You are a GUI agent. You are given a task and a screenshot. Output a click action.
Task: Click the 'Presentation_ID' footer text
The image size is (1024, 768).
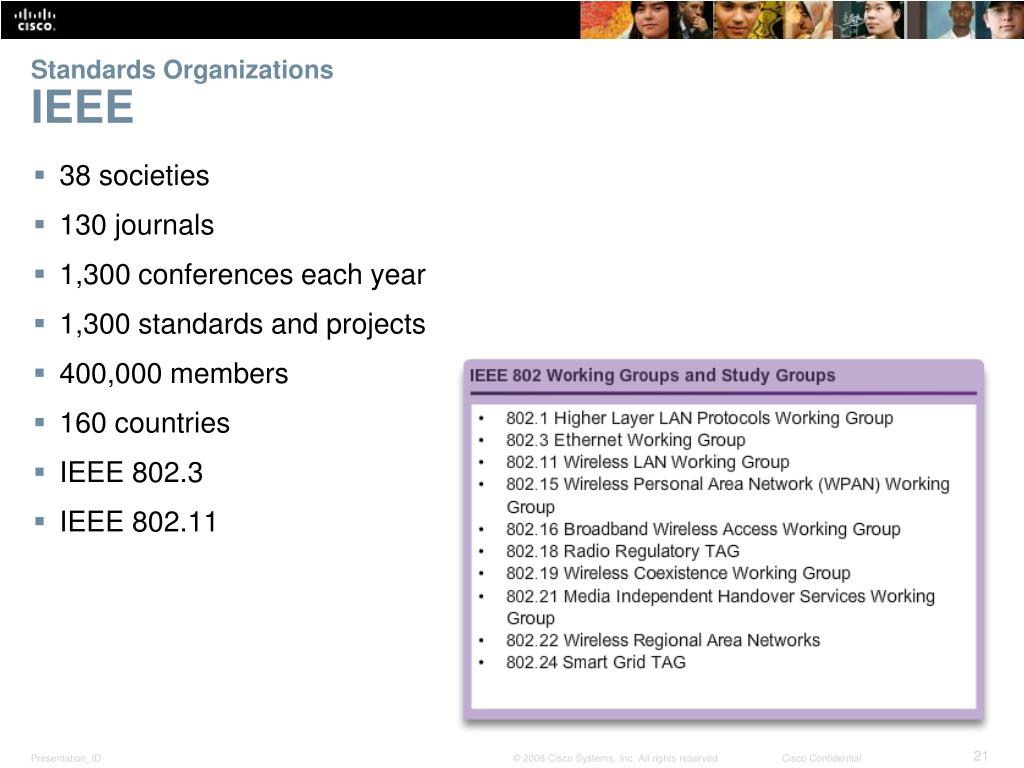click(66, 758)
